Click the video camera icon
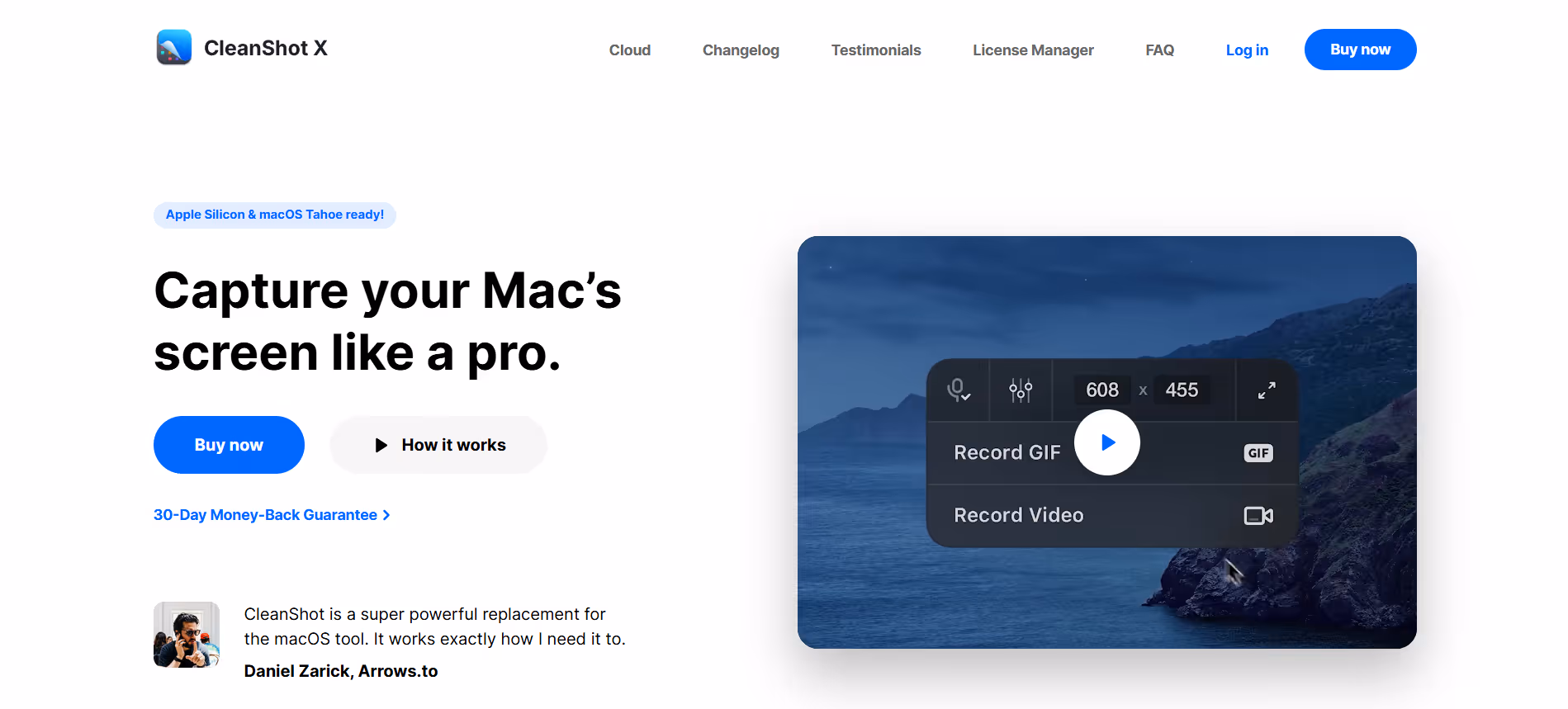 [x=1258, y=516]
